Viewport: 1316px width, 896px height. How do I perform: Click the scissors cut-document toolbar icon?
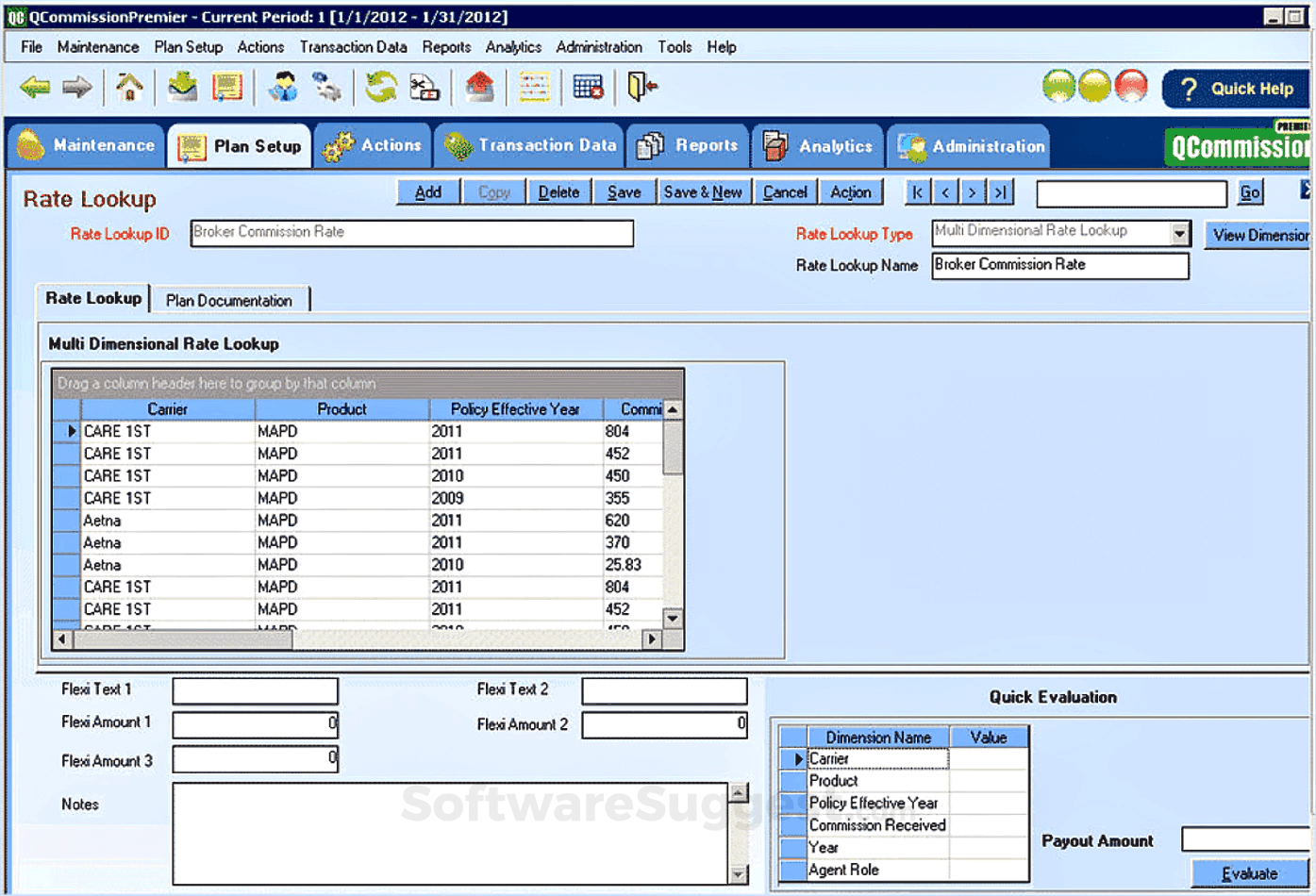425,88
